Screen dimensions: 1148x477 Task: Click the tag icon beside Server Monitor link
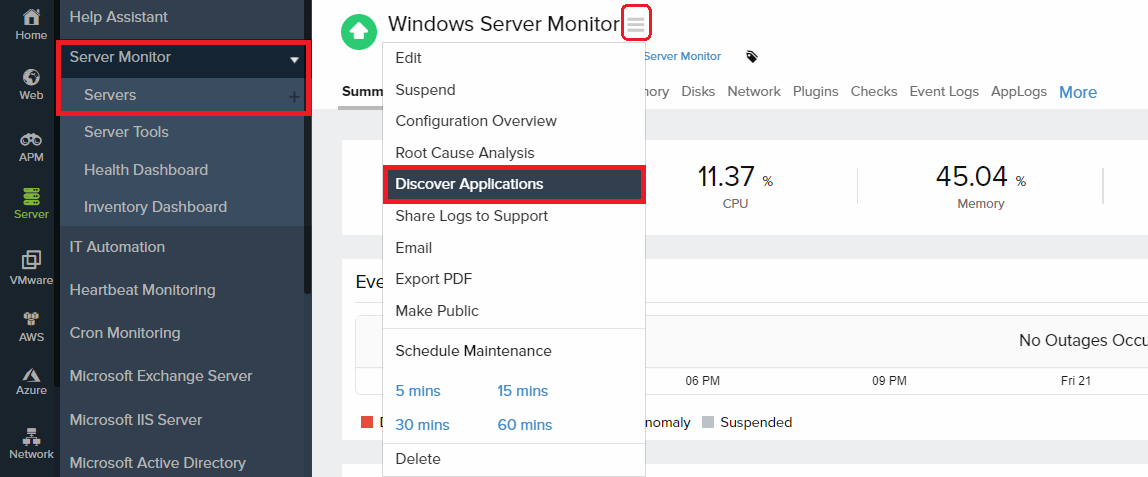(x=752, y=57)
